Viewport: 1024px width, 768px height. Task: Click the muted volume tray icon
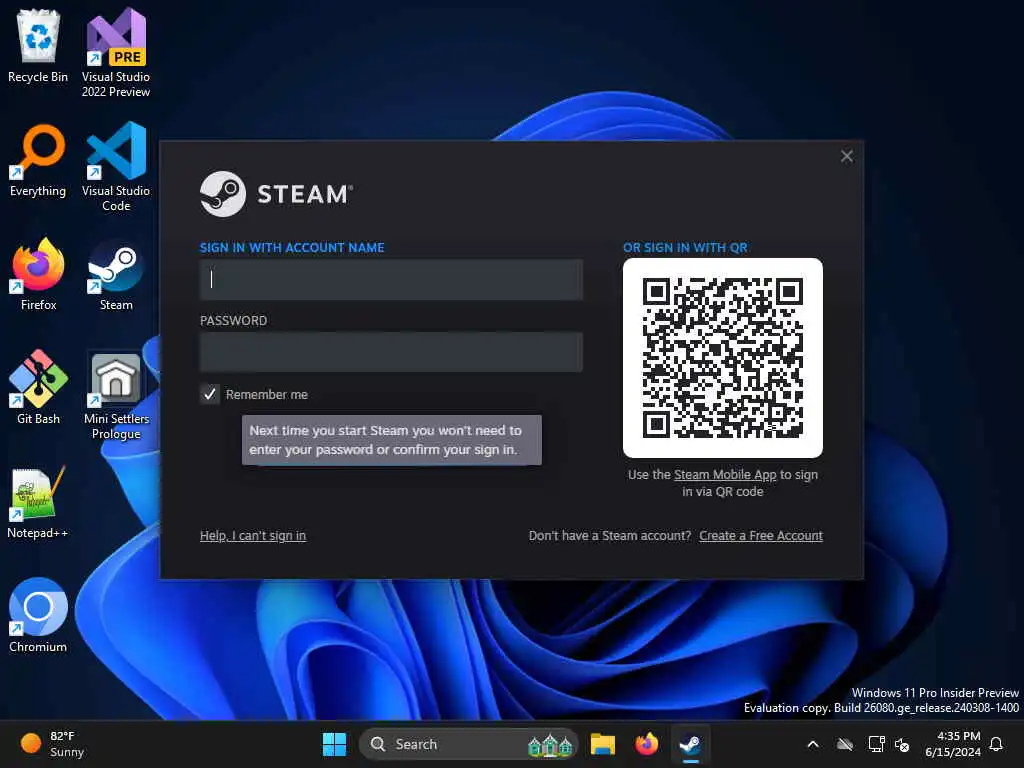coord(902,744)
